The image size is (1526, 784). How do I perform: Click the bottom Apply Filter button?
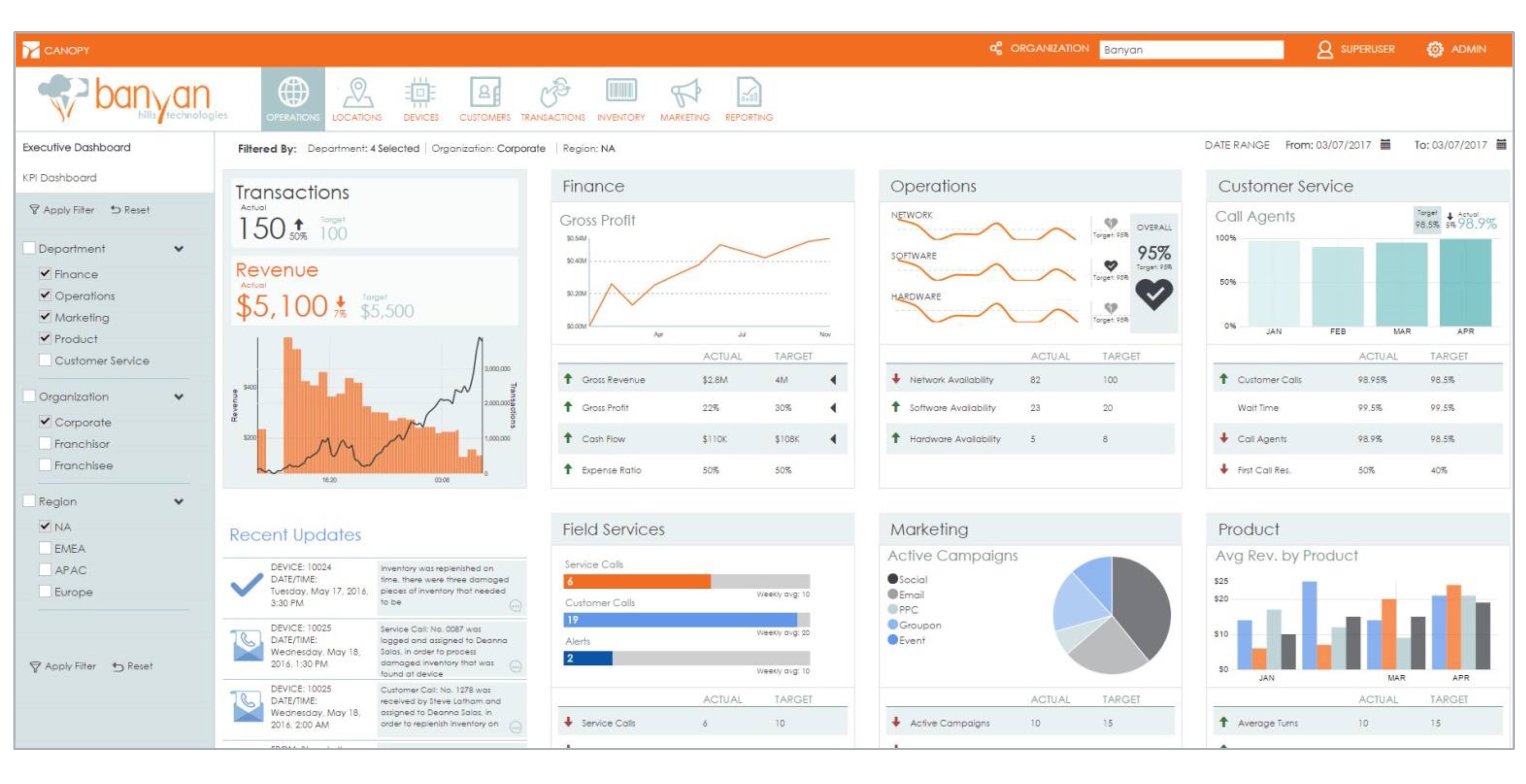[x=63, y=666]
